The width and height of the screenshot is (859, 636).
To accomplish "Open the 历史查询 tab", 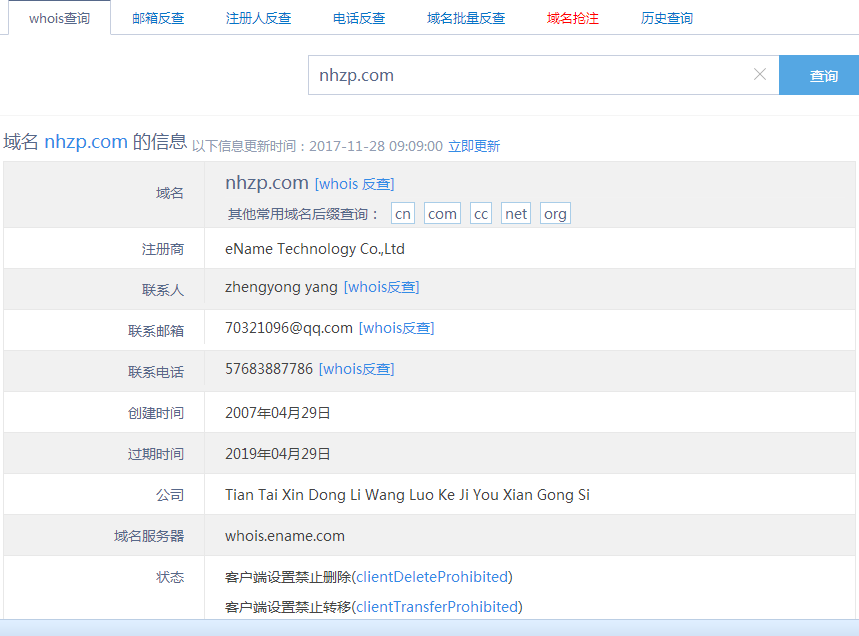I will click(666, 17).
